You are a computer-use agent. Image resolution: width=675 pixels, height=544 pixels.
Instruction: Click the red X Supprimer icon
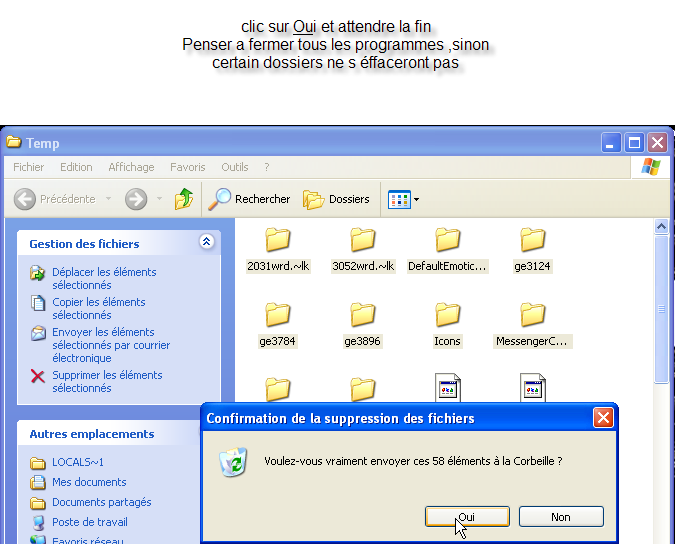click(x=38, y=376)
